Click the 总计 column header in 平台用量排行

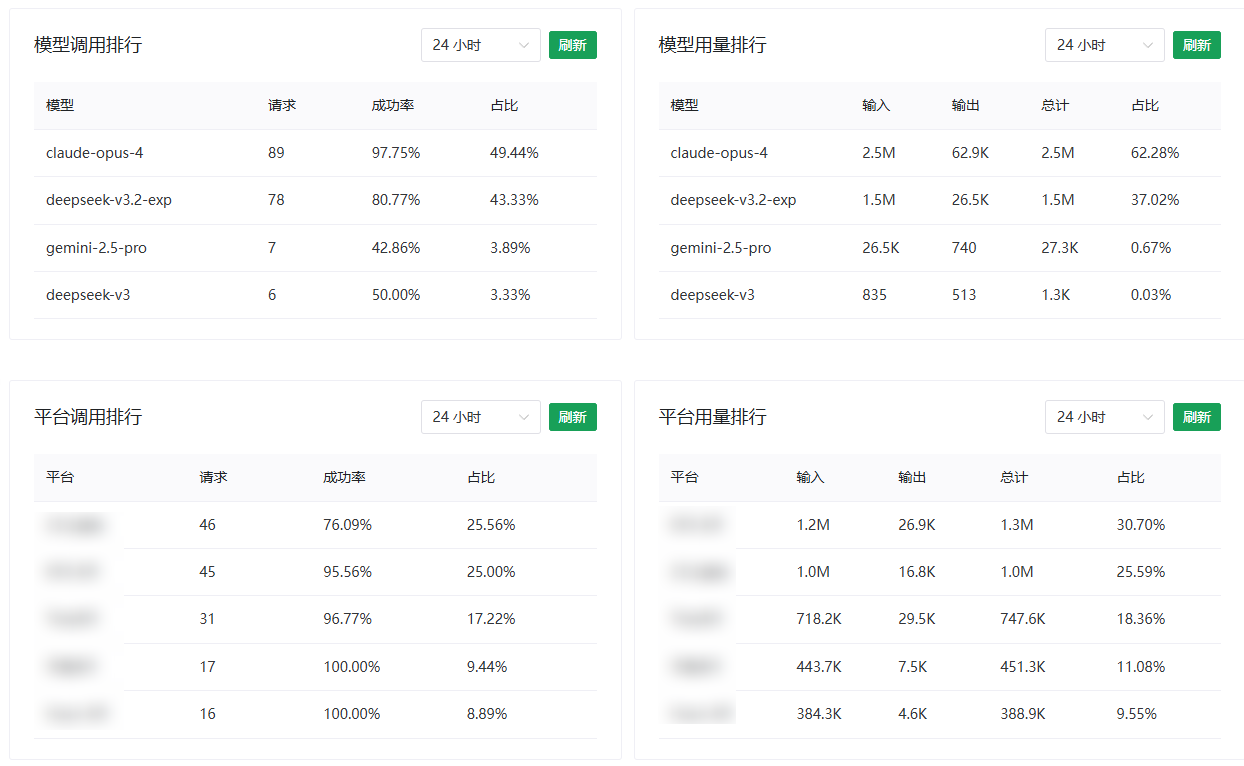(x=1013, y=477)
